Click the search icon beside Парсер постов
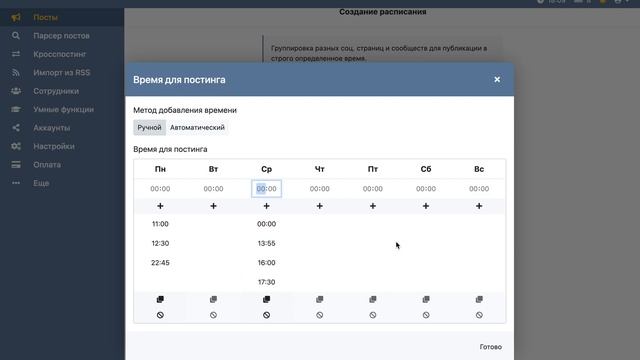Image resolution: width=640 pixels, height=360 pixels. click(16, 36)
